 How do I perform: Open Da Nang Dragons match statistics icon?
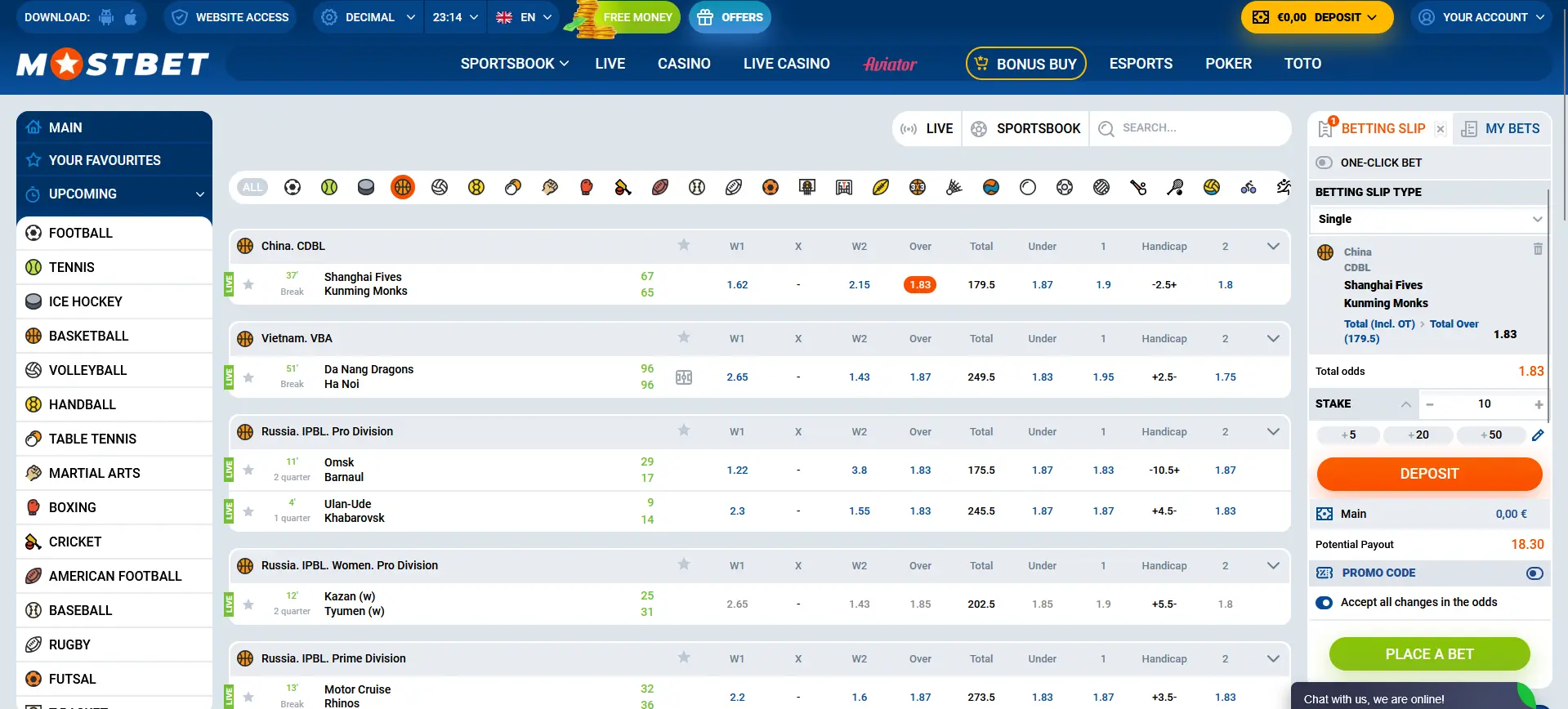684,377
